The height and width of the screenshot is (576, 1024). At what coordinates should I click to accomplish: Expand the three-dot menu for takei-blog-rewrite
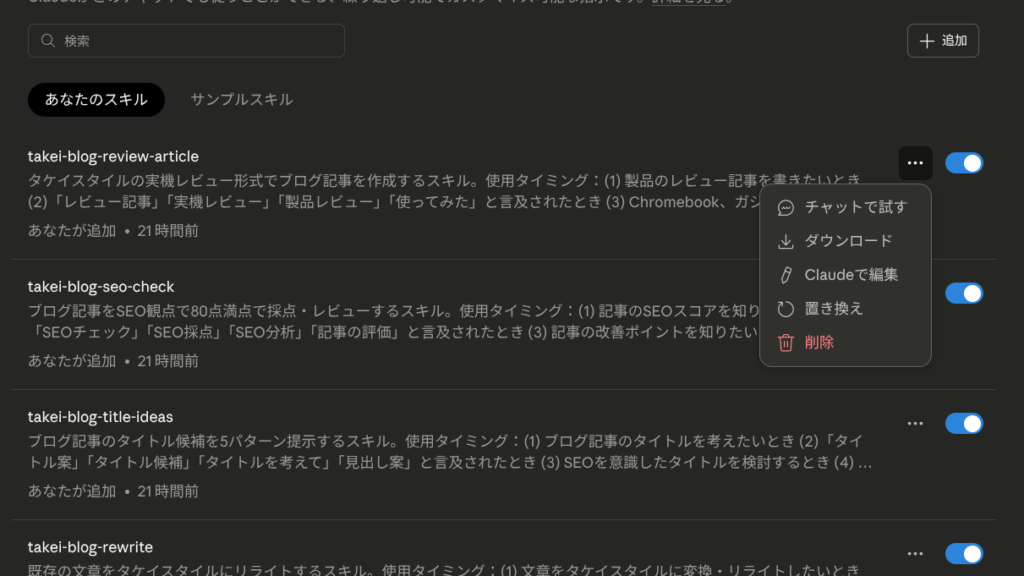pyautogui.click(x=915, y=553)
